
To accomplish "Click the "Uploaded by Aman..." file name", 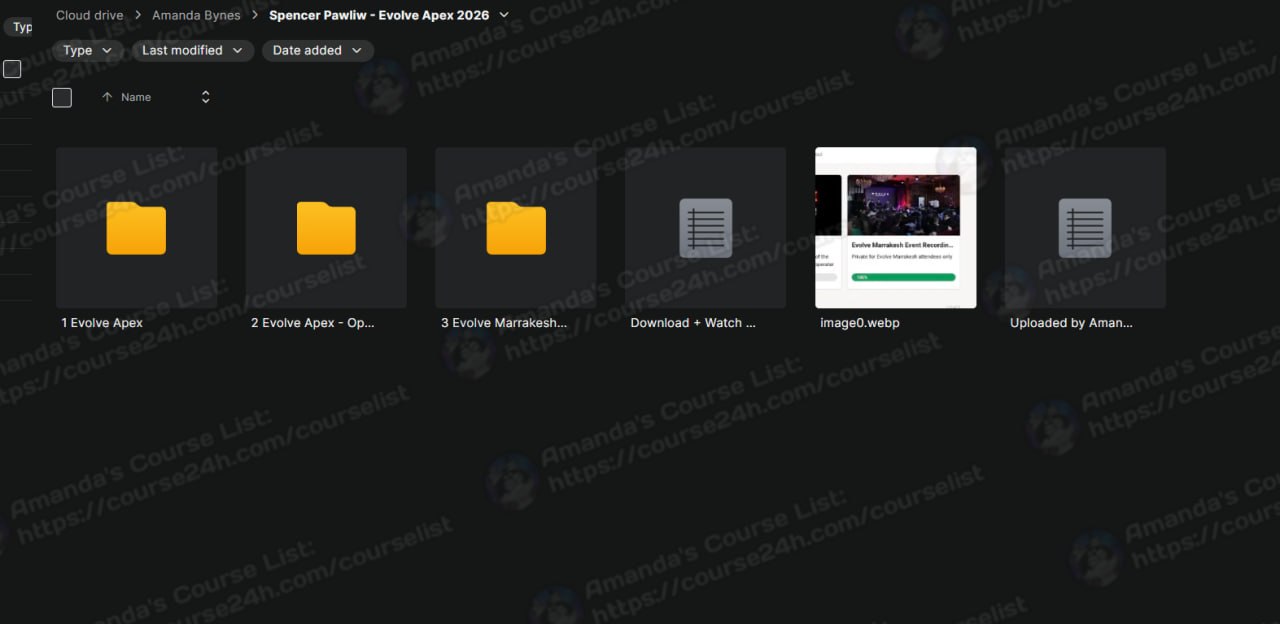I will [1071, 323].
